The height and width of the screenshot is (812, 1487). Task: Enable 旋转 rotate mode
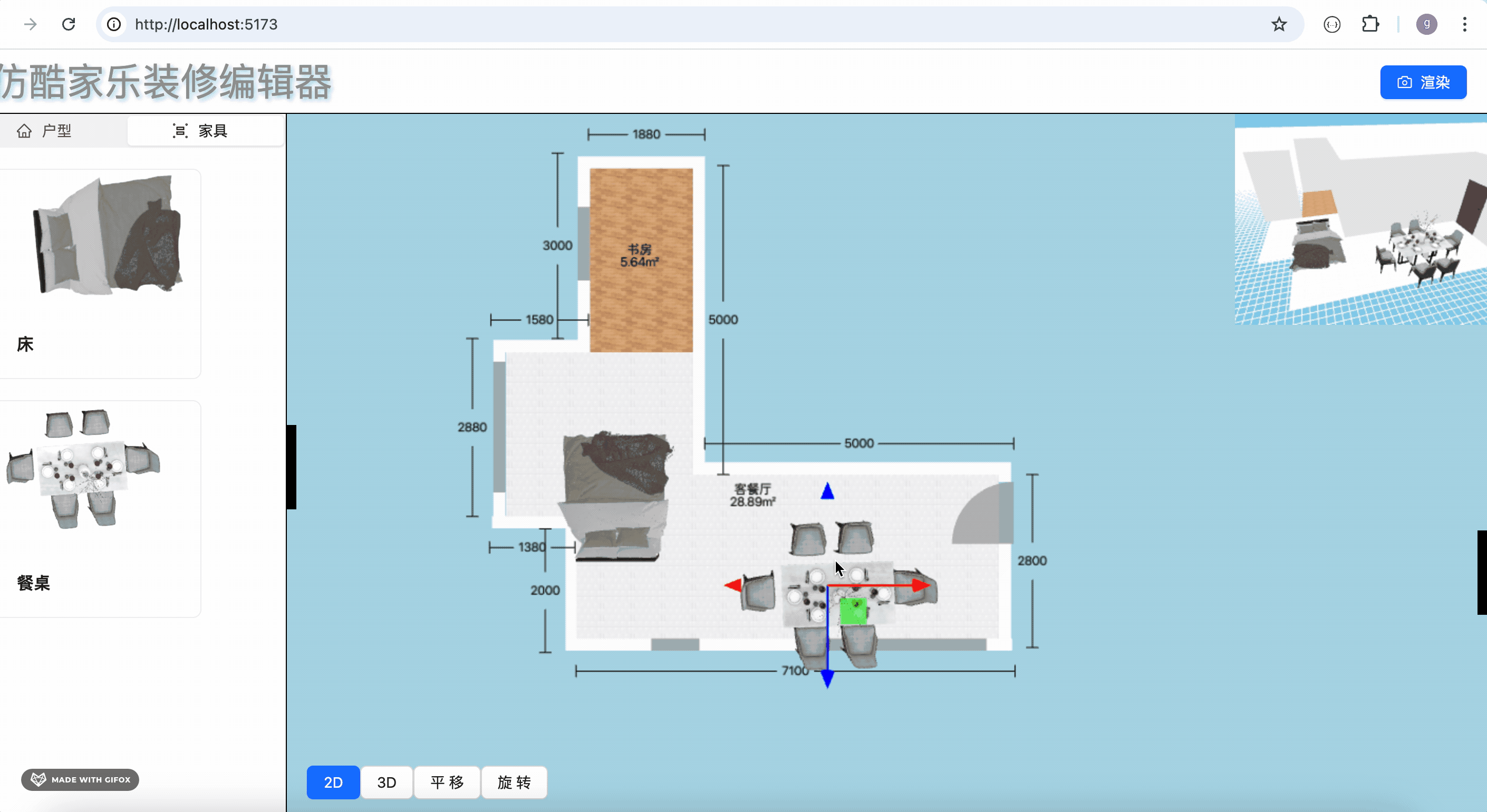click(514, 782)
